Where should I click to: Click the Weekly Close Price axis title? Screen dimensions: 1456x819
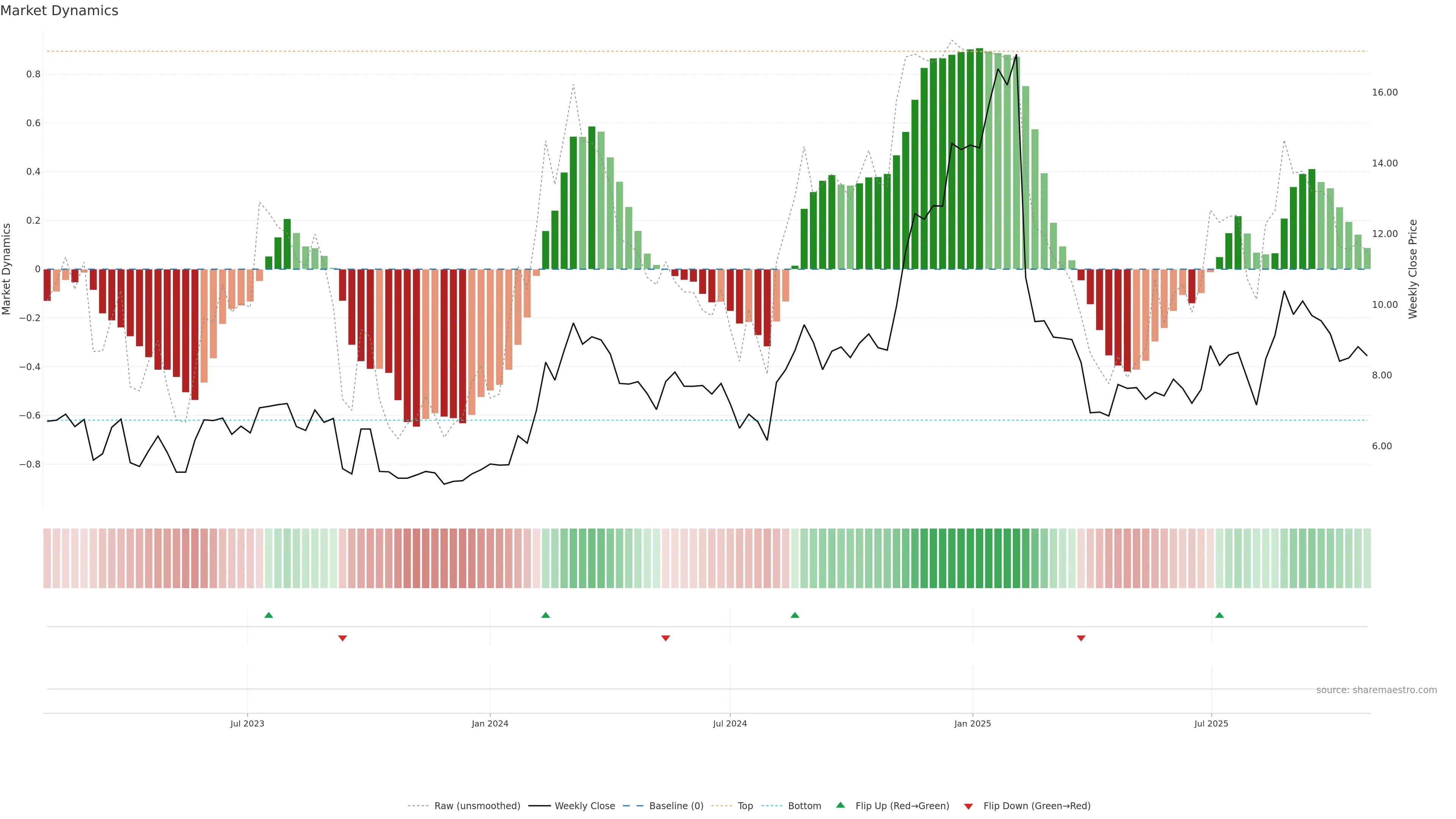coord(1412,269)
